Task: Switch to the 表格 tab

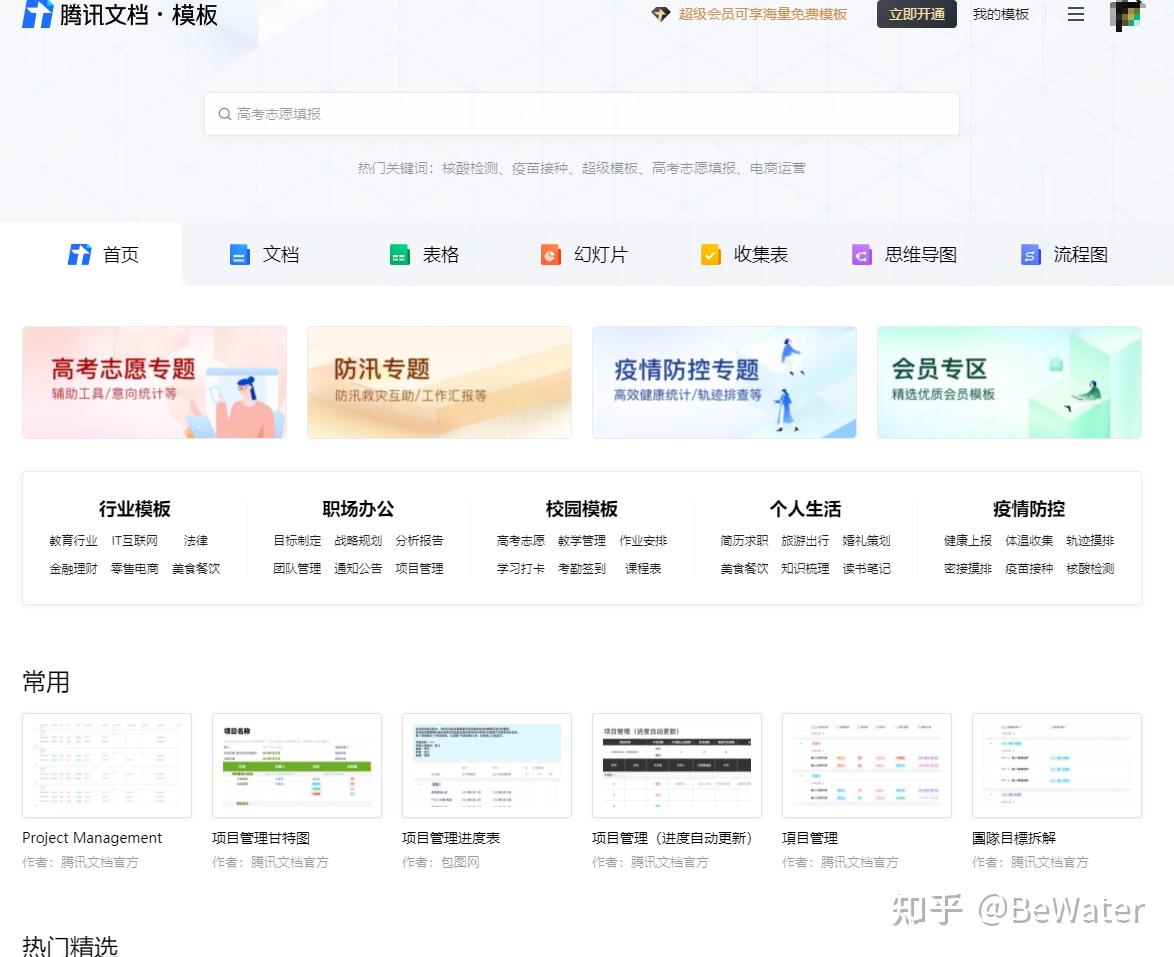Action: [x=425, y=255]
